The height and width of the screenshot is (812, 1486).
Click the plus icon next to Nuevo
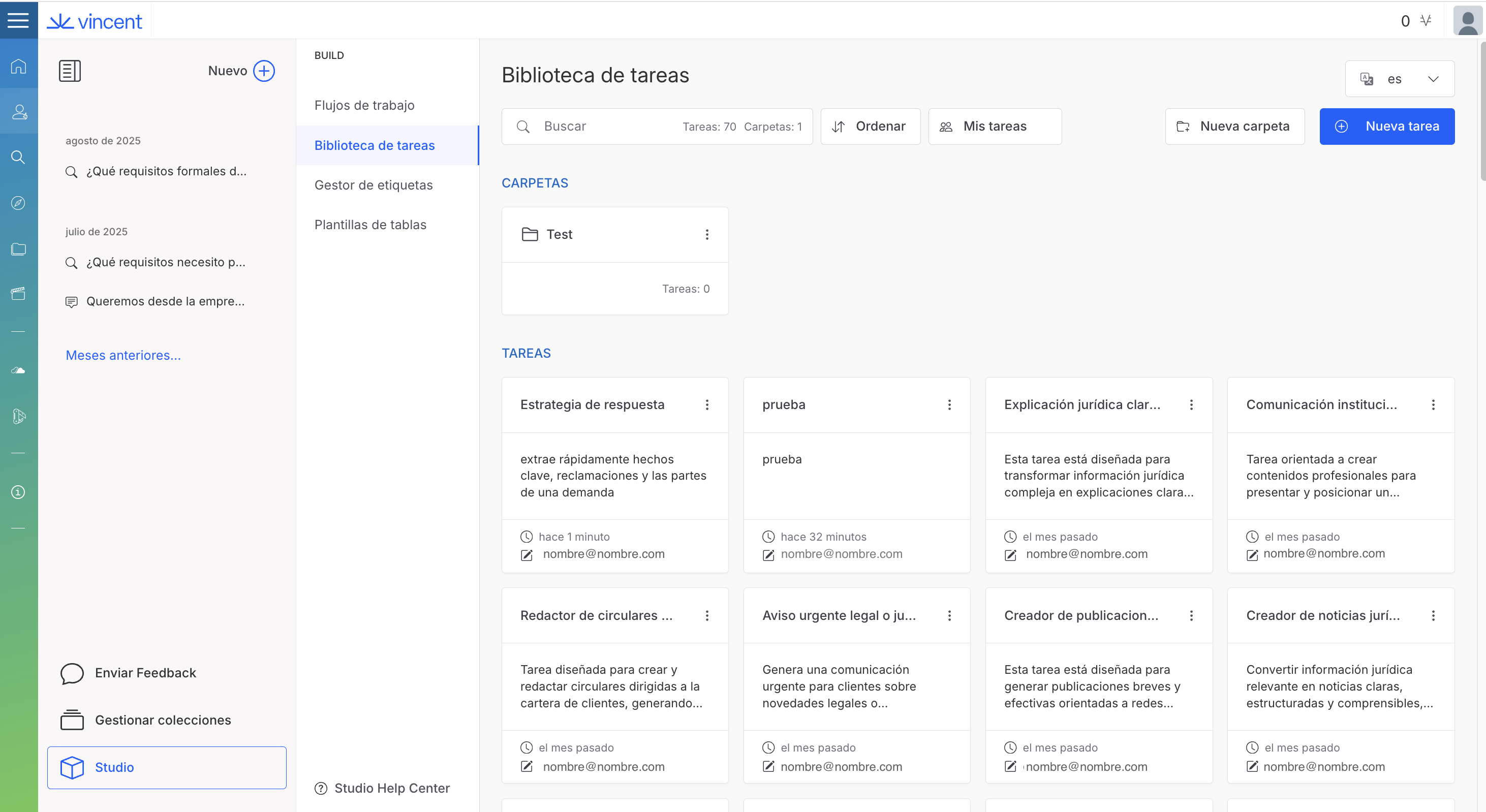[x=264, y=71]
